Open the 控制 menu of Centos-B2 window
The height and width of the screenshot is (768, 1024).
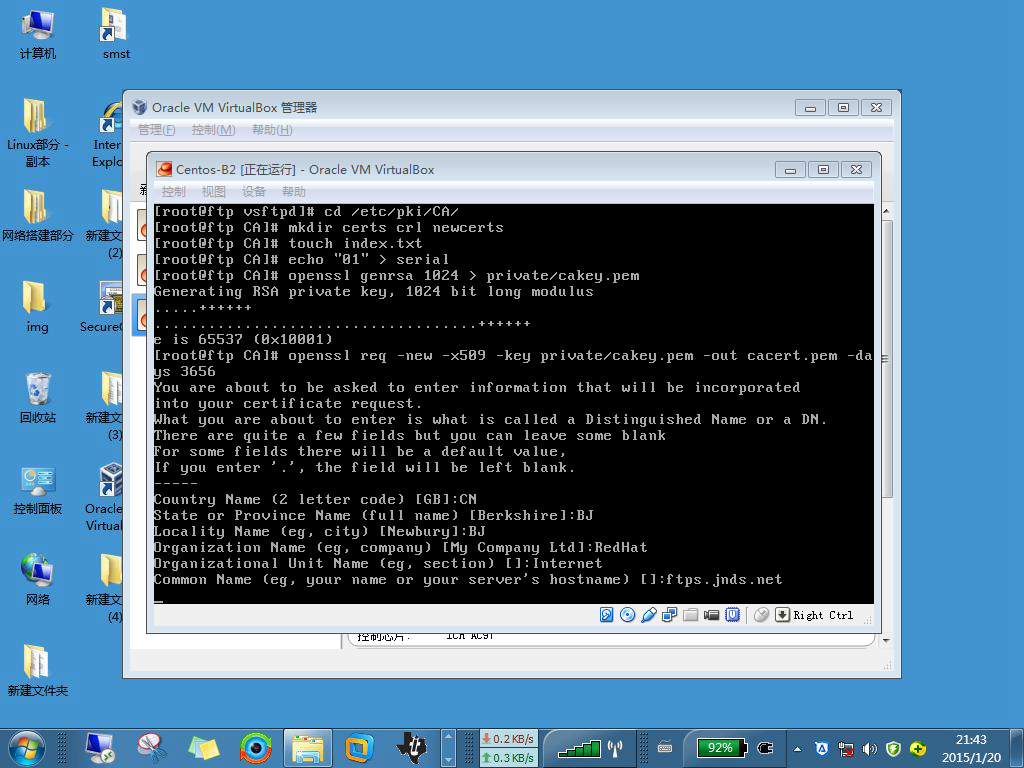pos(174,191)
